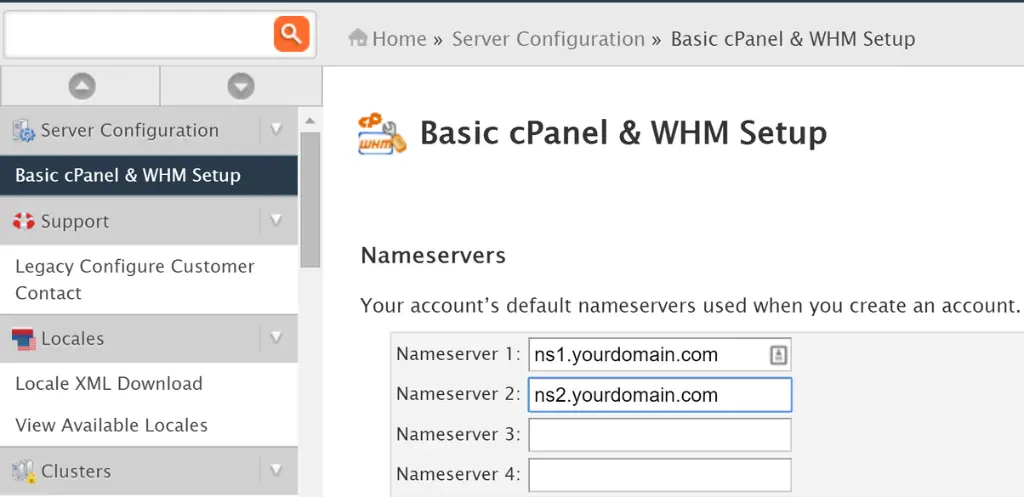
Task: Go to Server Configuration breadcrumb link
Action: coord(549,39)
